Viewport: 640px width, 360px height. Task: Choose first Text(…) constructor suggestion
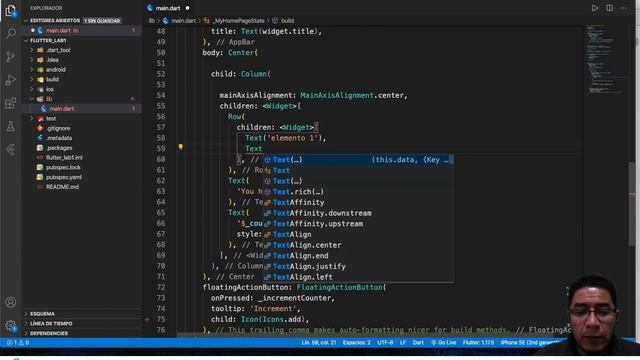pos(358,160)
